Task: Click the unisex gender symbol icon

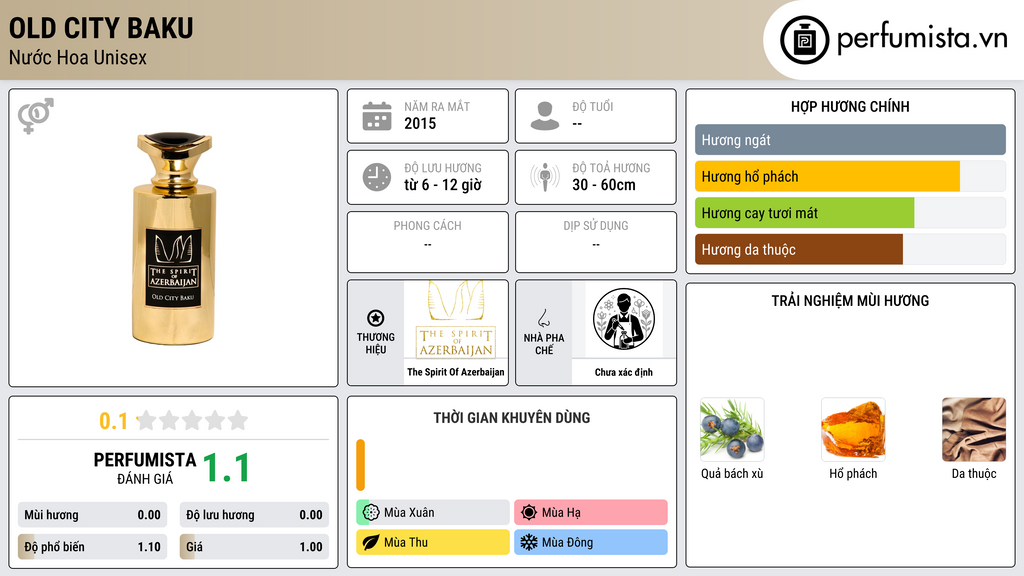Action: point(36,116)
